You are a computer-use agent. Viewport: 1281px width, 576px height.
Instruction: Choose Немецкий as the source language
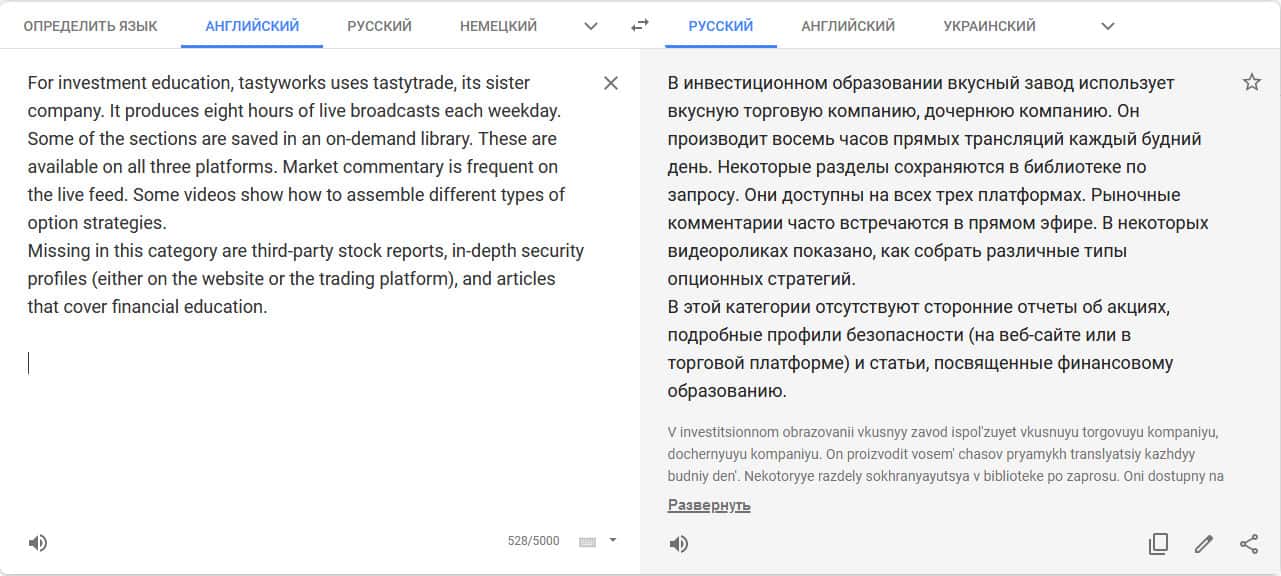[498, 26]
